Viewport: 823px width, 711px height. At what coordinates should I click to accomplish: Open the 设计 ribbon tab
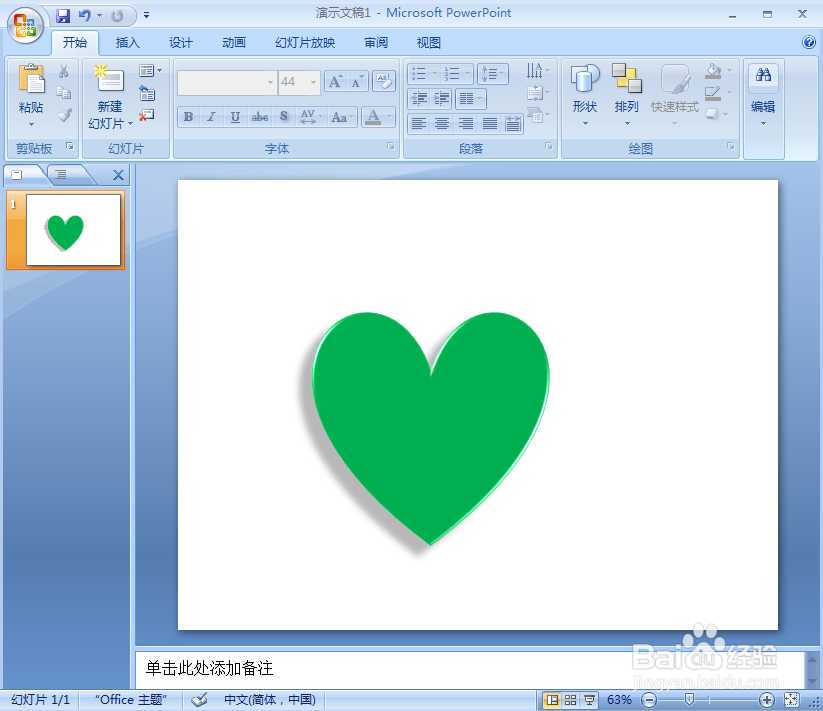pyautogui.click(x=181, y=43)
